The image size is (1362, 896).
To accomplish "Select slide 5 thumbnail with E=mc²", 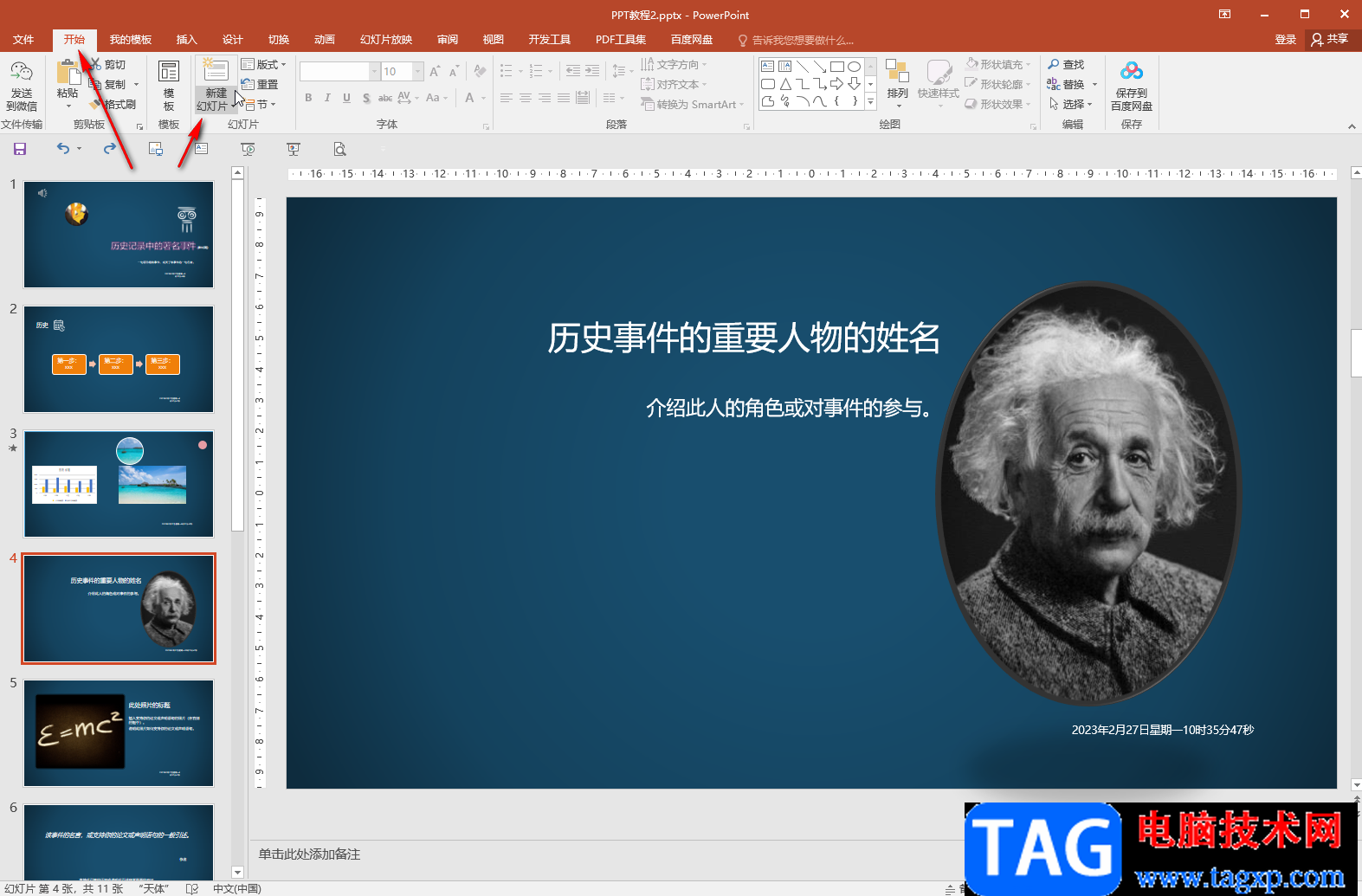I will [119, 733].
